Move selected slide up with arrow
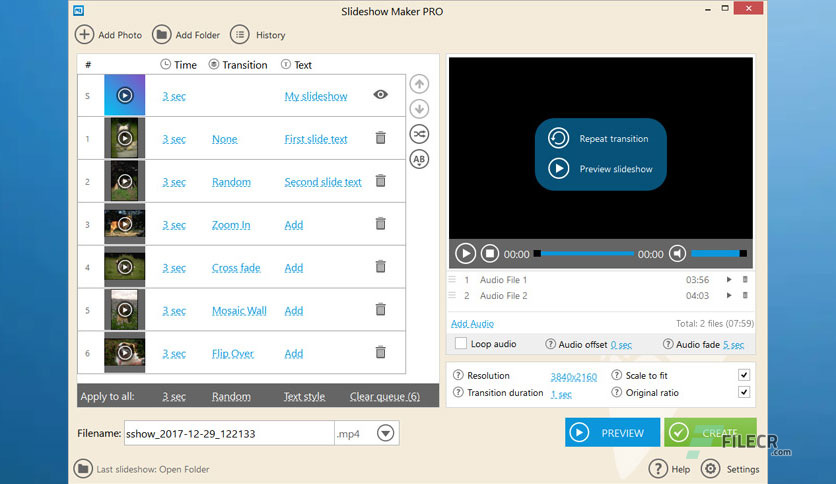836x484 pixels. (x=419, y=84)
